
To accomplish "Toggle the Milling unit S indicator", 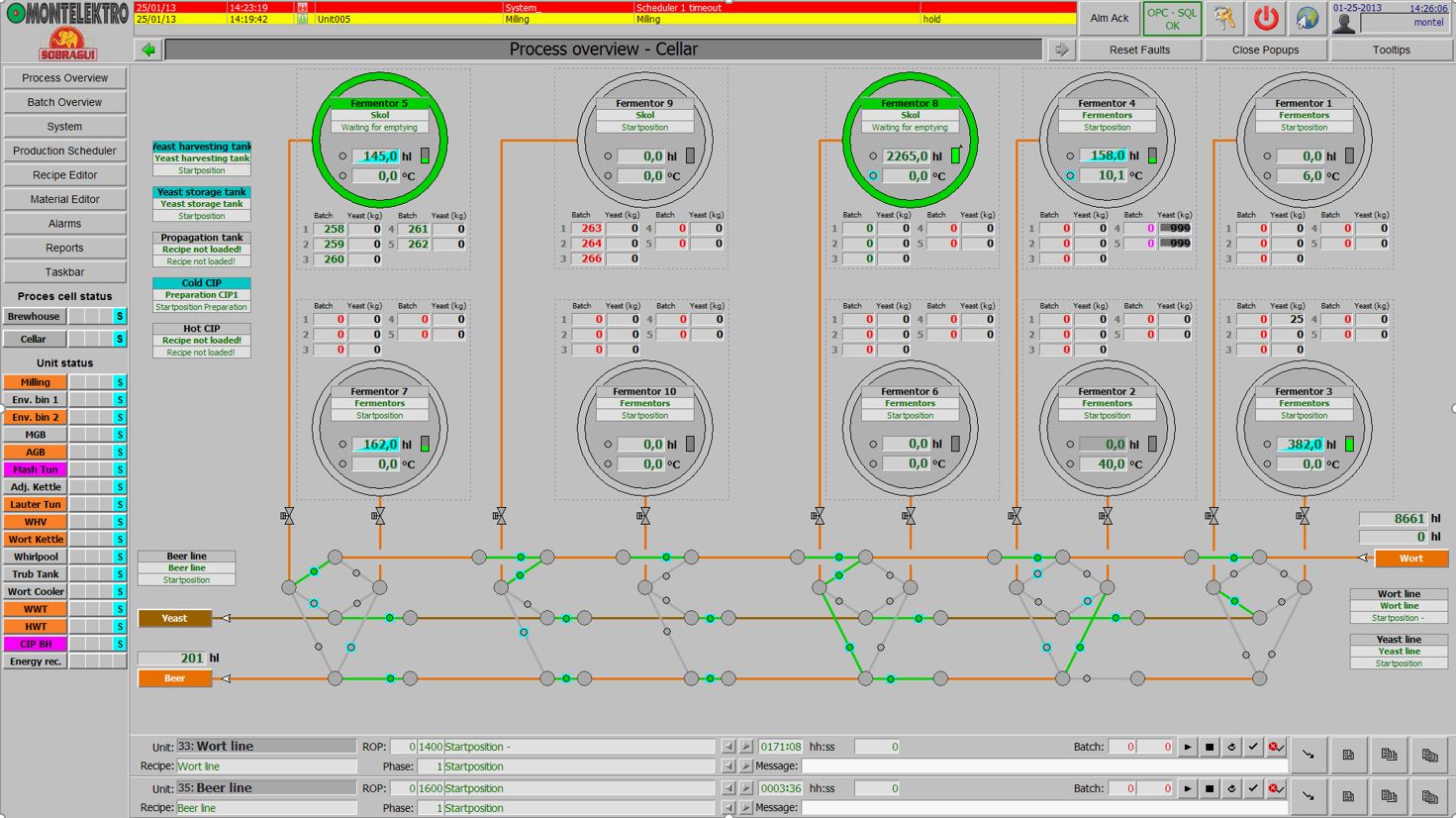I will [x=120, y=382].
